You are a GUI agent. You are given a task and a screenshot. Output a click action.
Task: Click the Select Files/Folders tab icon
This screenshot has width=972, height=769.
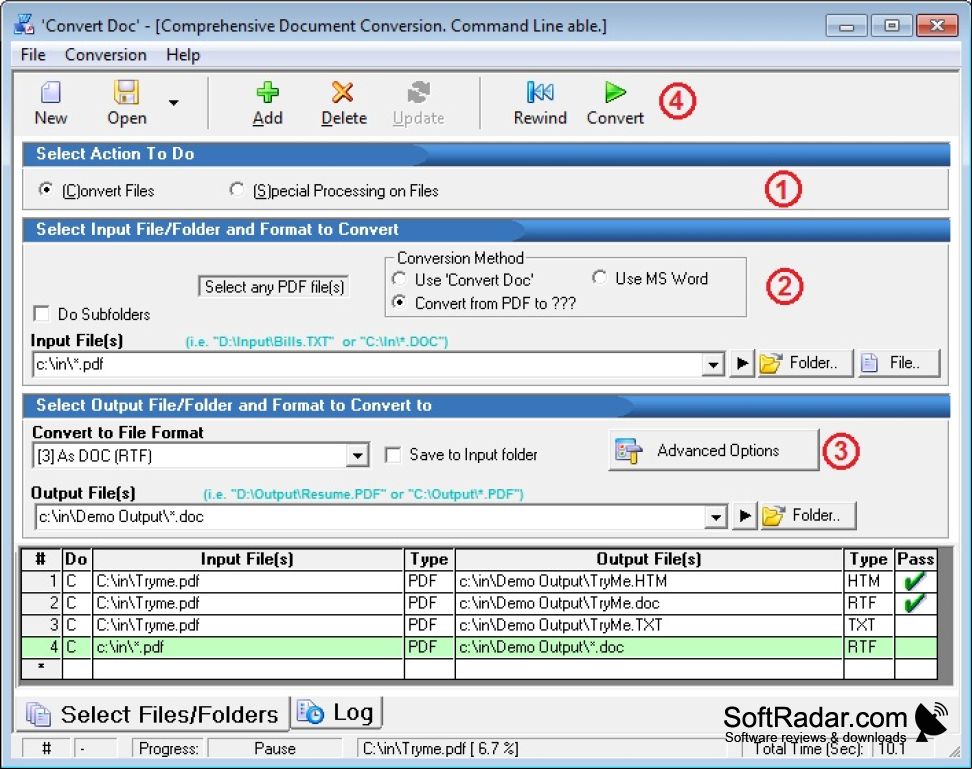pos(38,714)
